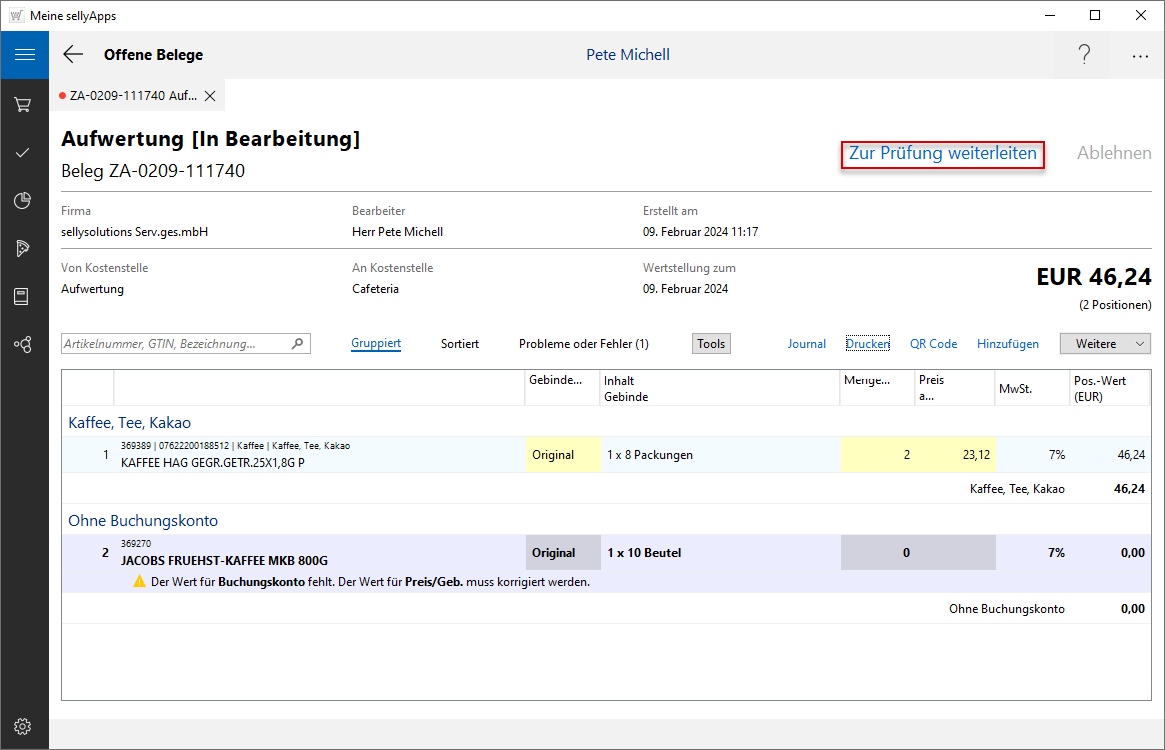1165x750 pixels.
Task: Click the article search input field
Action: [176, 344]
